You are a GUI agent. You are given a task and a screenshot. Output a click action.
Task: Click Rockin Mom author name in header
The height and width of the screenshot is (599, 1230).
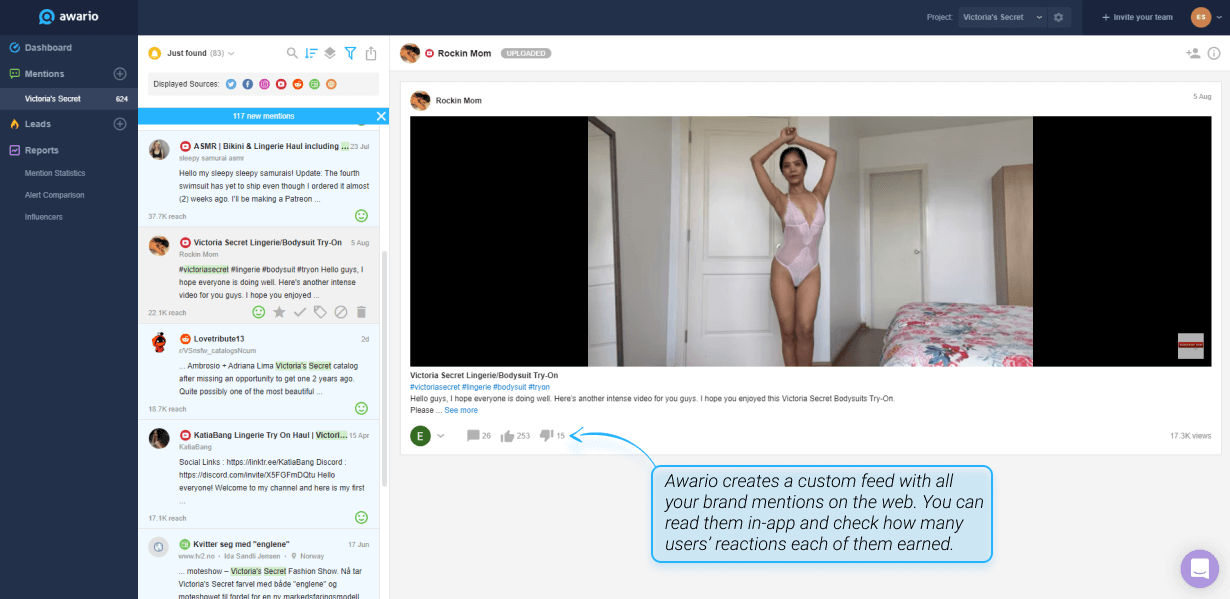(x=463, y=53)
